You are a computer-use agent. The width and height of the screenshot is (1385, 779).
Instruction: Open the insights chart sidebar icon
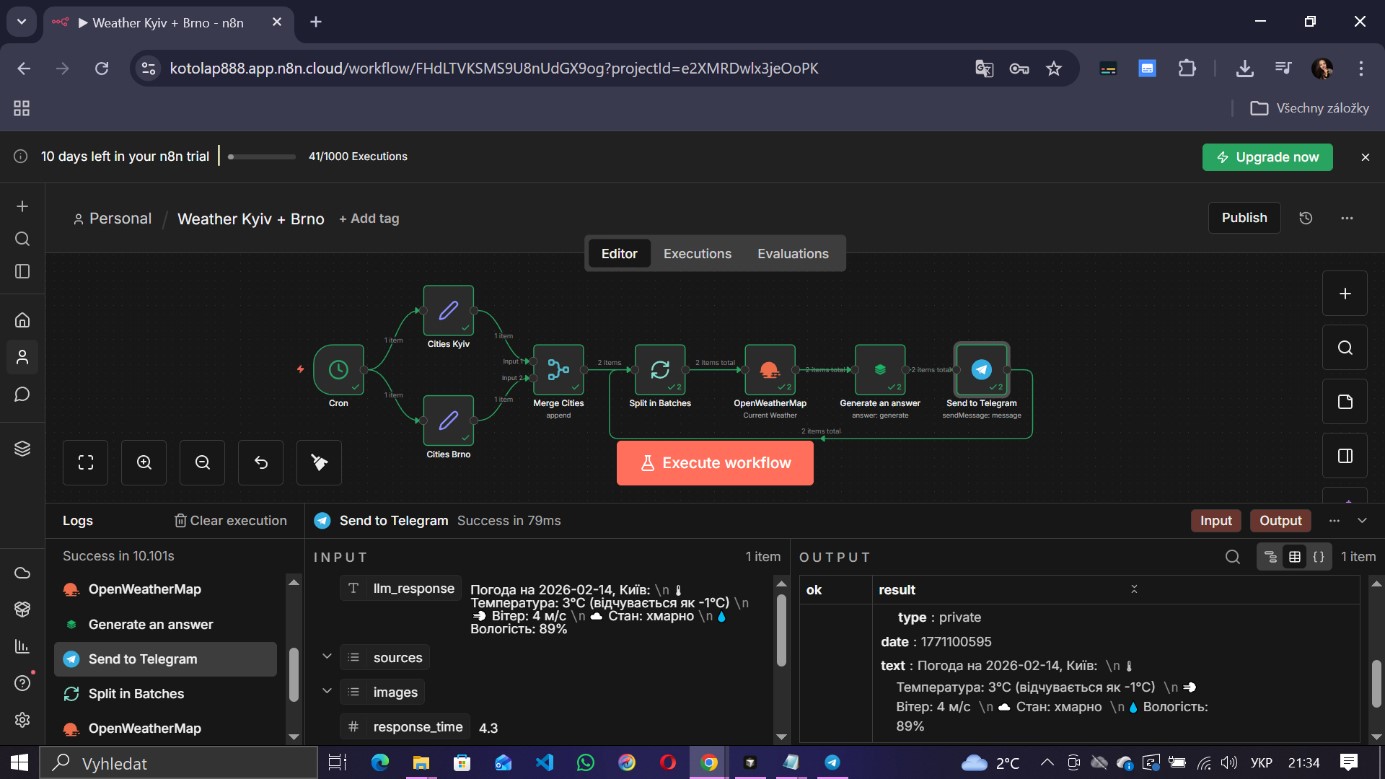coord(22,646)
